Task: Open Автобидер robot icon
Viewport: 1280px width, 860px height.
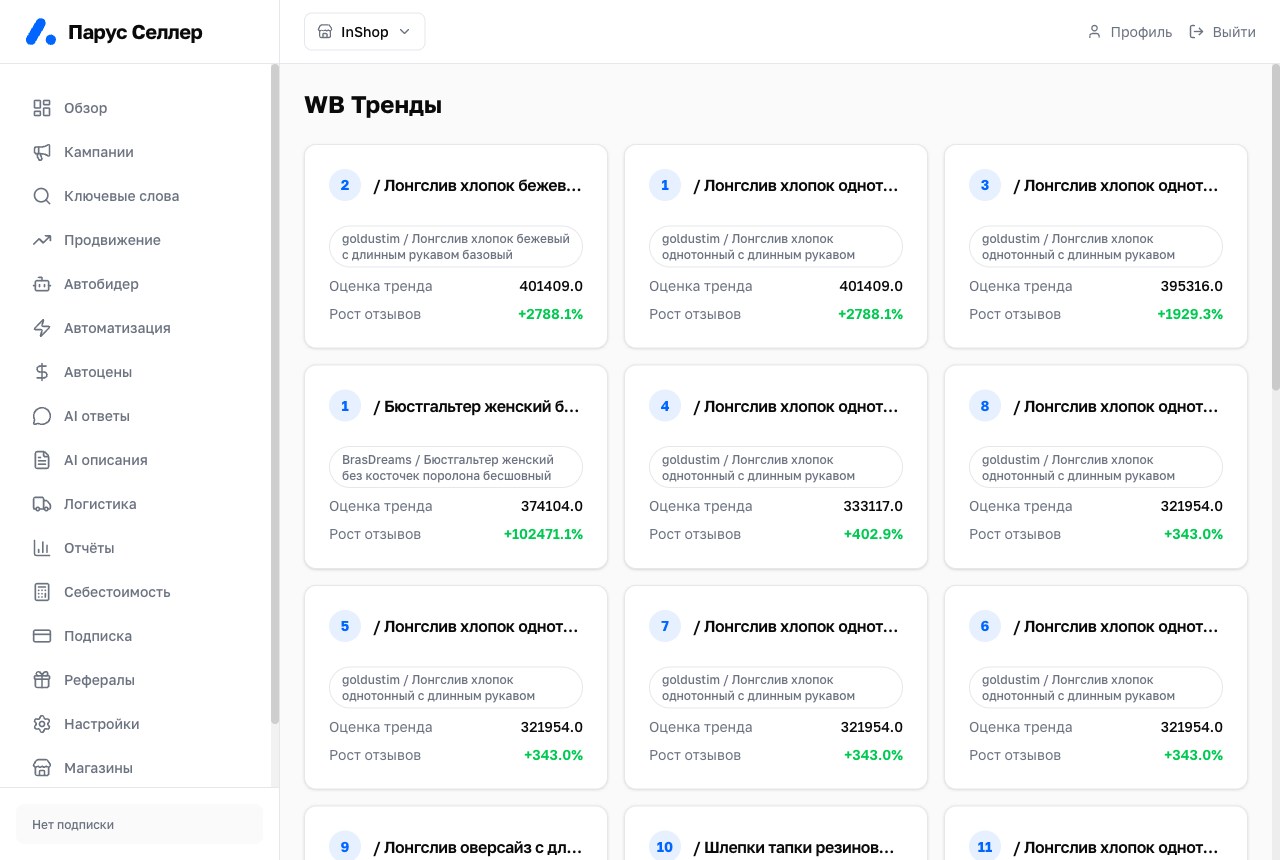Action: click(42, 284)
